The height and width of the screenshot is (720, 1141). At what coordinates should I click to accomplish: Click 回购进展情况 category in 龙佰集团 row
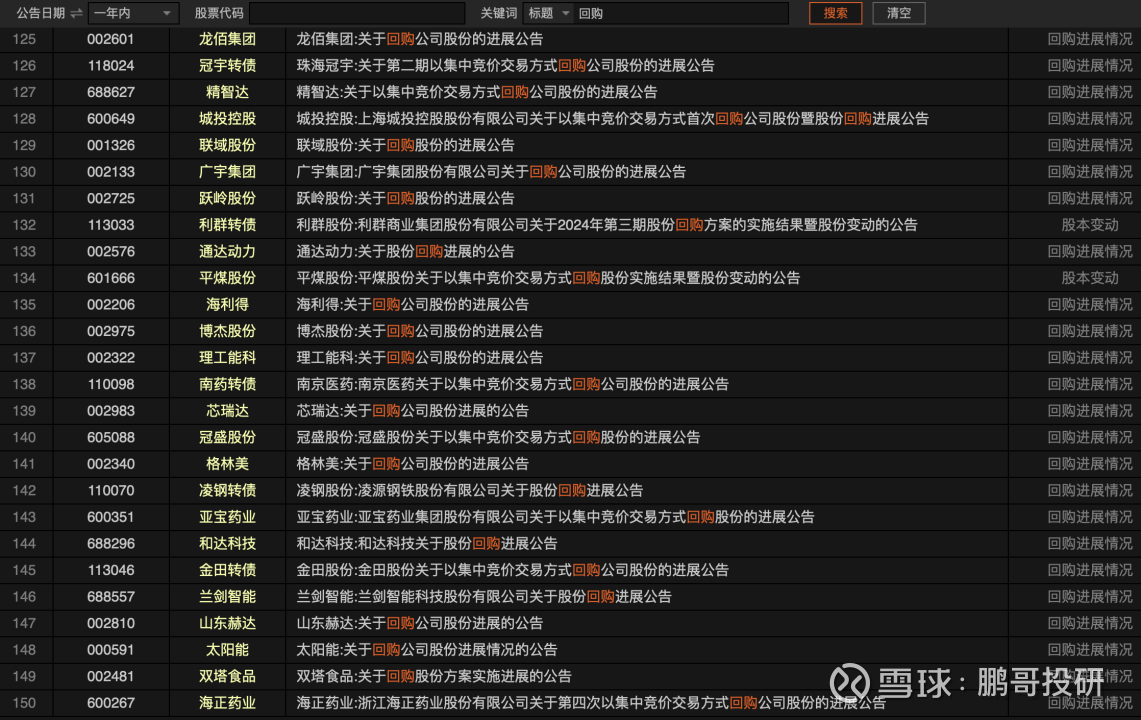pyautogui.click(x=1089, y=39)
